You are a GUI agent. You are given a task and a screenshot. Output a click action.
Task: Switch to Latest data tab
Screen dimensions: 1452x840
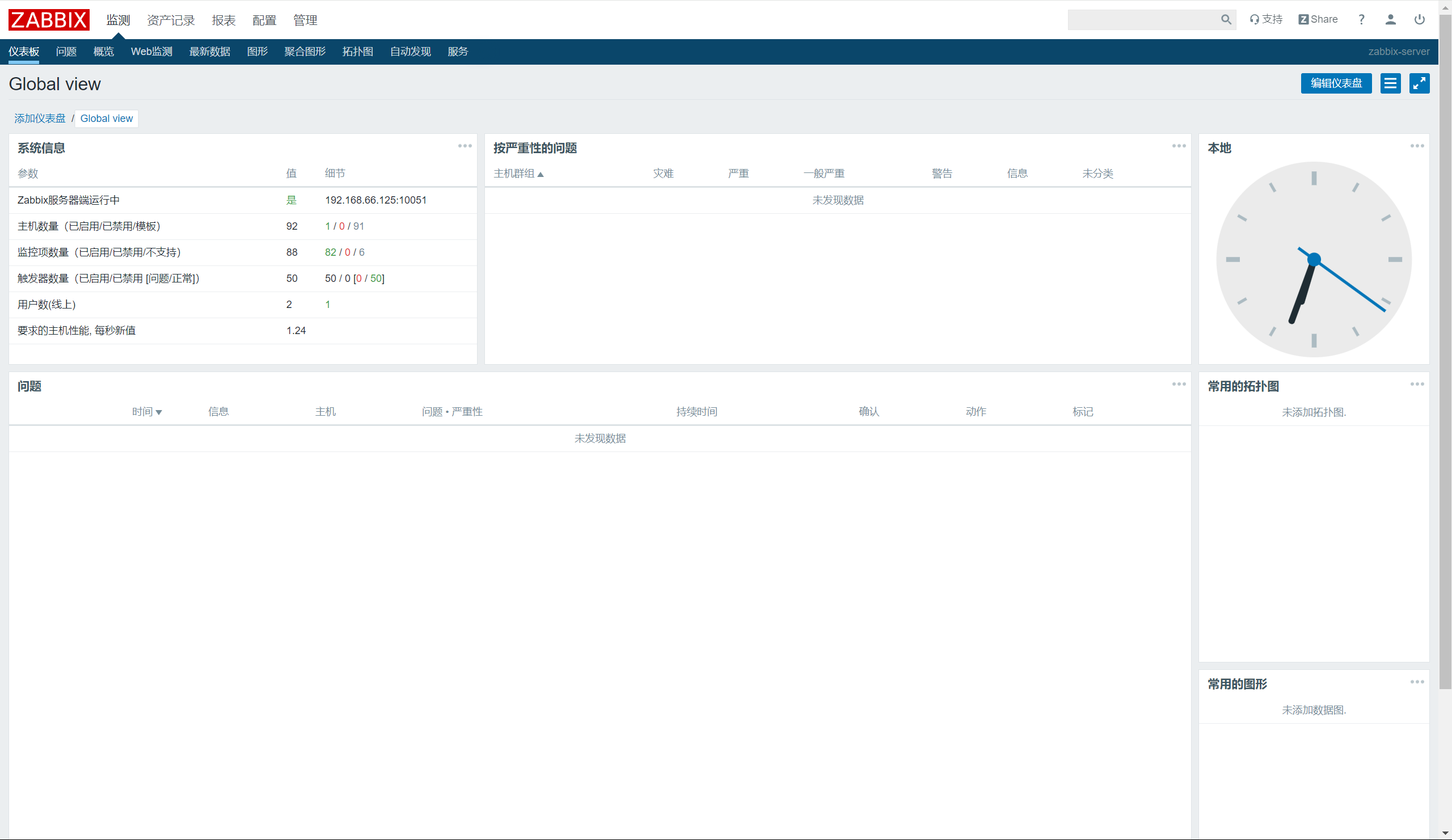click(x=209, y=52)
